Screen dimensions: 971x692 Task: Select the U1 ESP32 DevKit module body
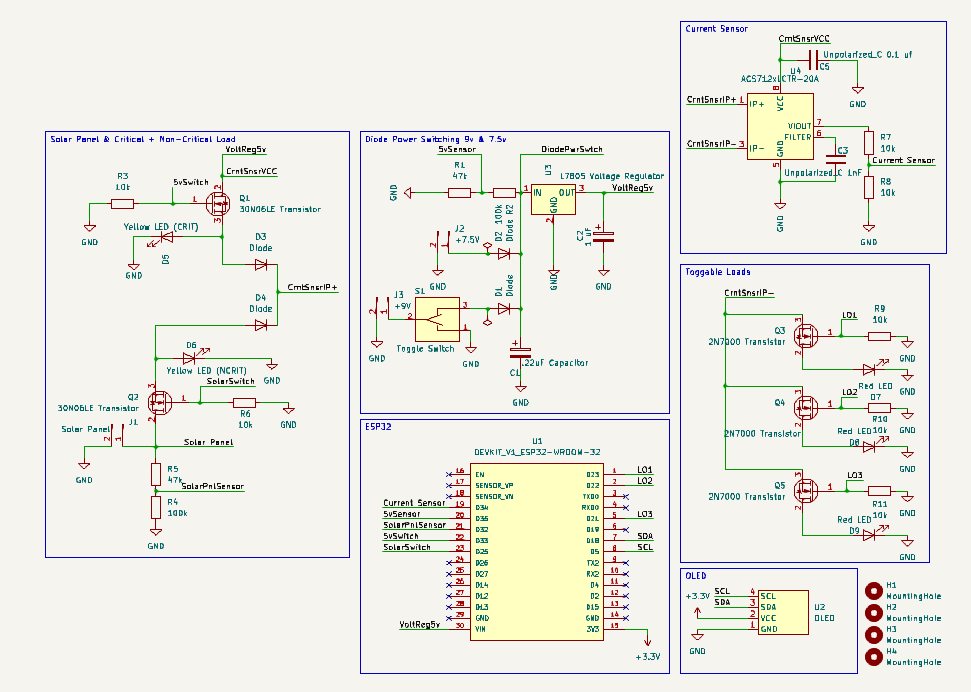pos(537,552)
